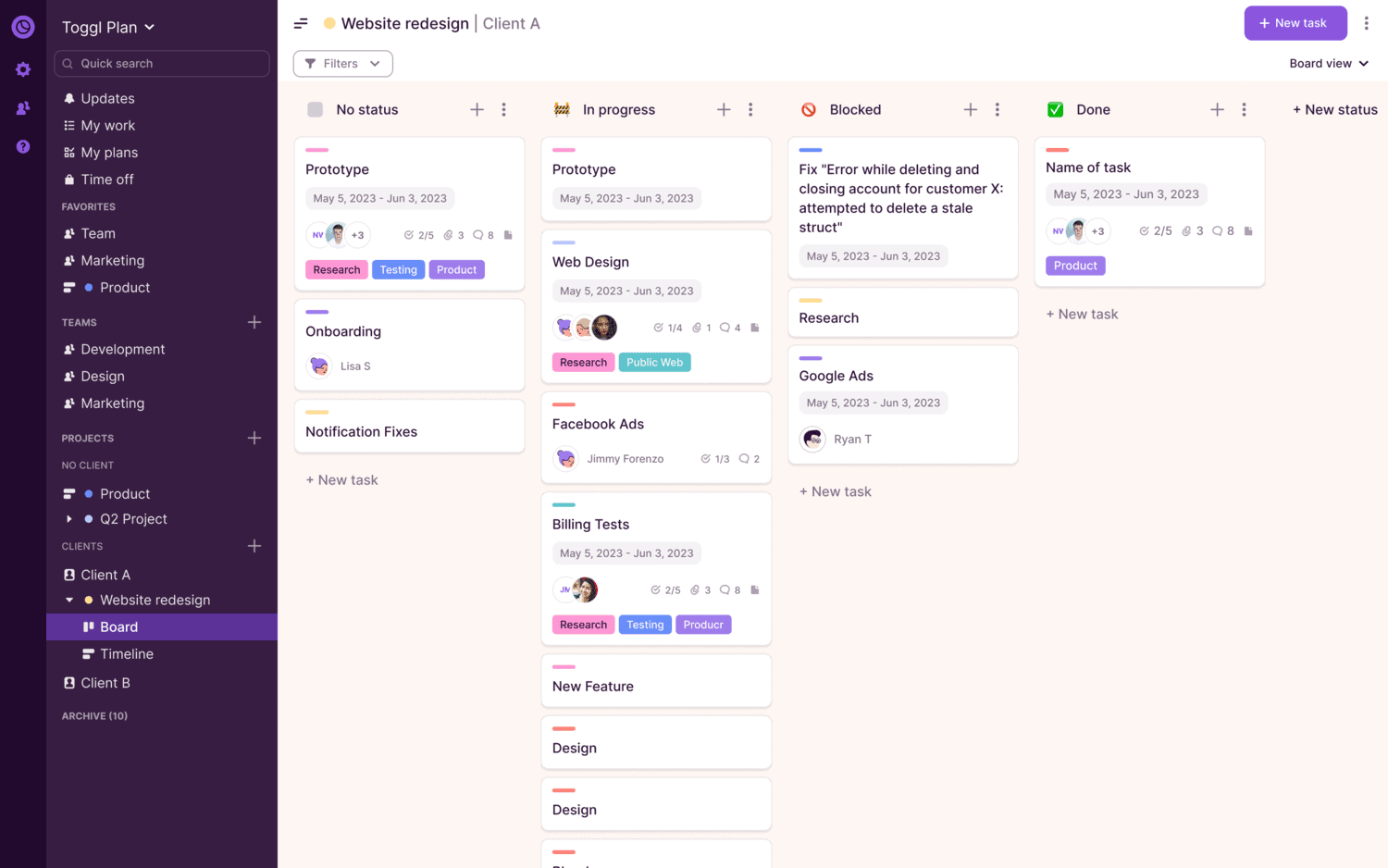Viewport: 1388px width, 868px height.
Task: Add a New status column
Action: [x=1335, y=109]
